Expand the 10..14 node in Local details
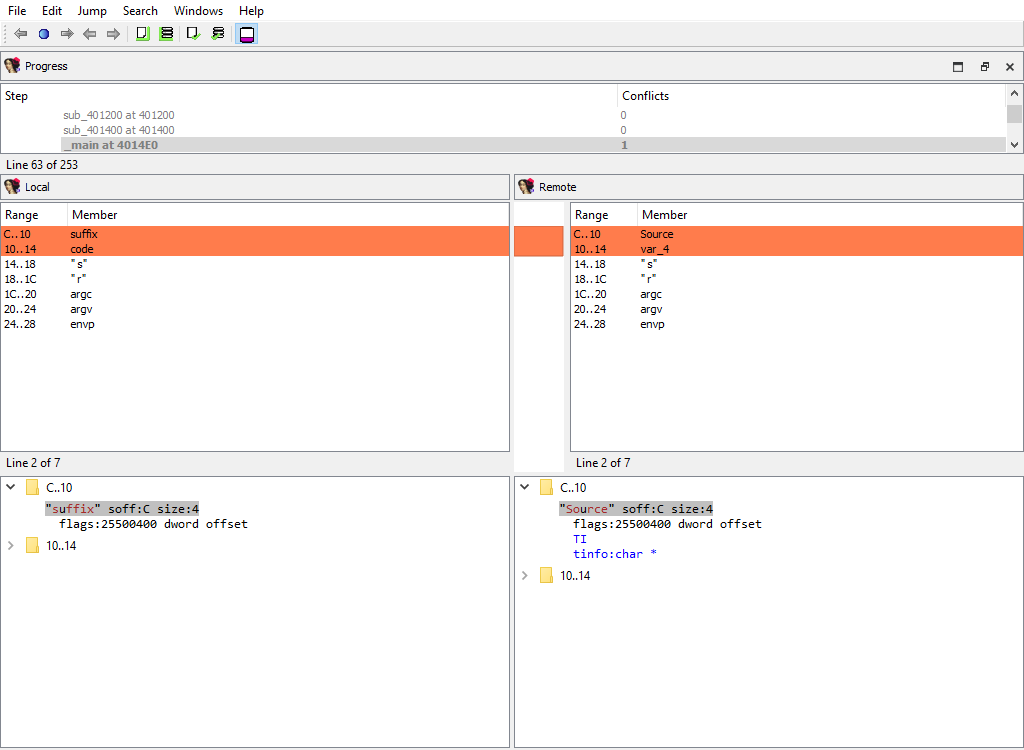The height and width of the screenshot is (750, 1024). click(11, 546)
